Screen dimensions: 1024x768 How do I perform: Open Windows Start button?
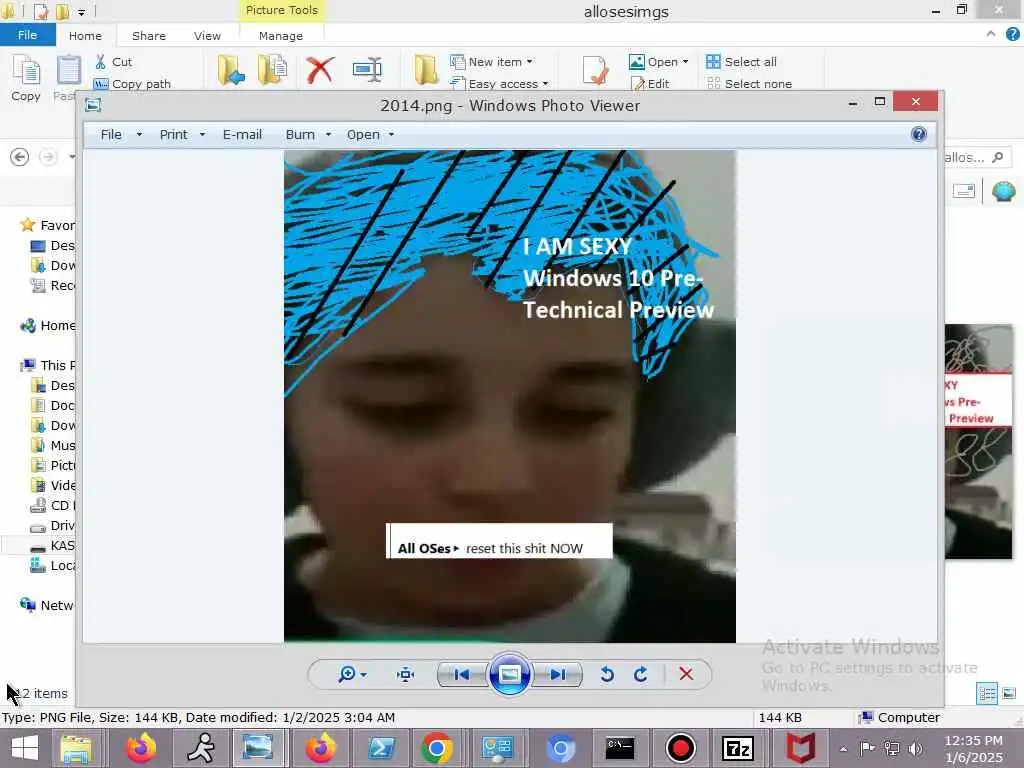[25, 748]
